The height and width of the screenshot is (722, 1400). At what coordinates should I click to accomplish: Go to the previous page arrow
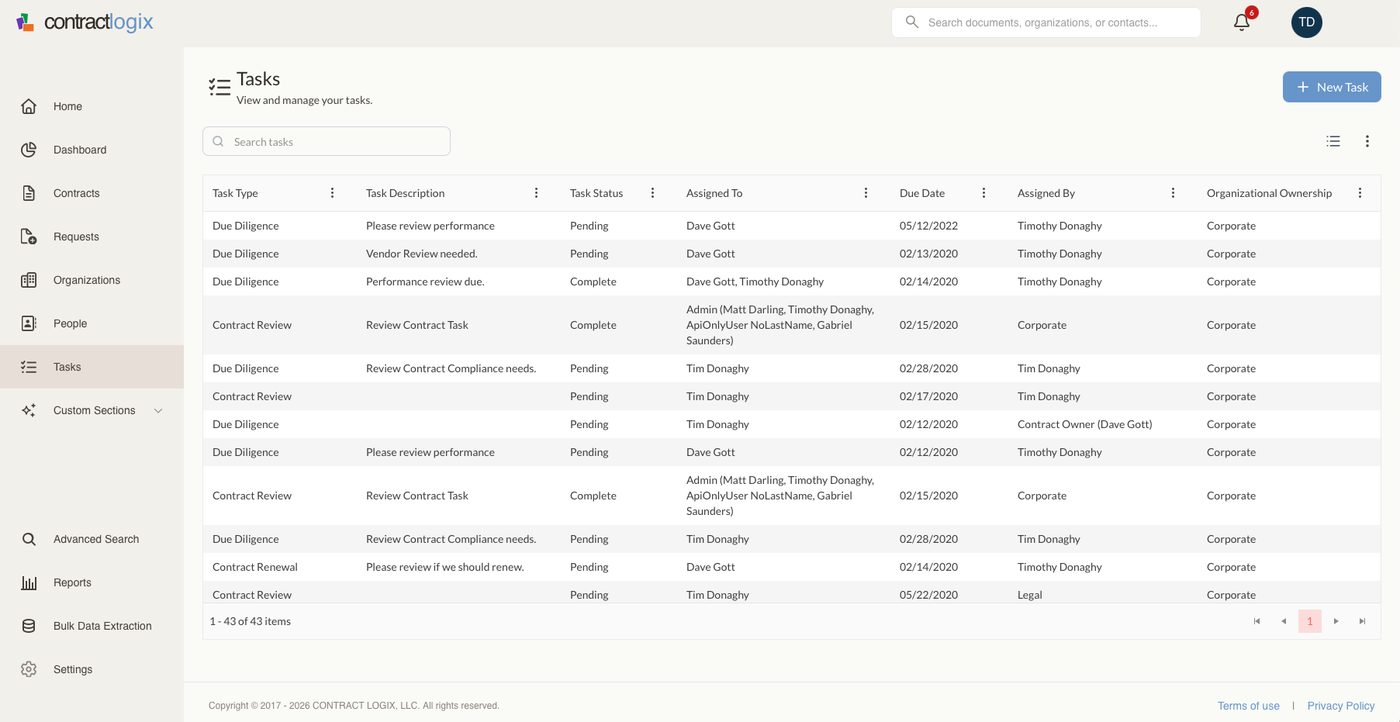click(x=1284, y=621)
